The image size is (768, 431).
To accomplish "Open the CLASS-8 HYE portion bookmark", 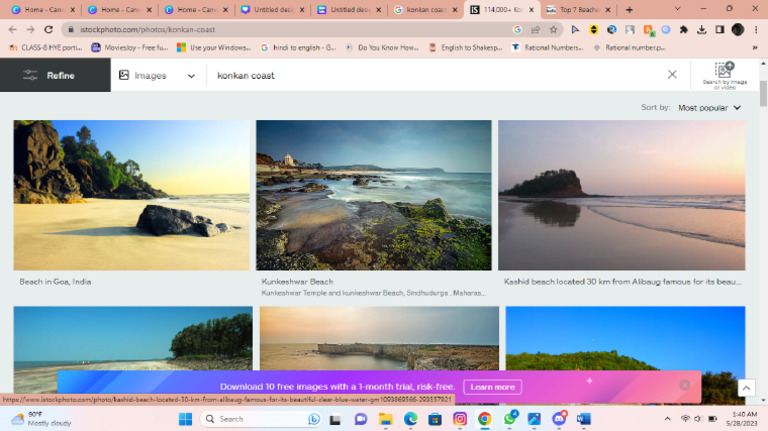I will (46, 48).
